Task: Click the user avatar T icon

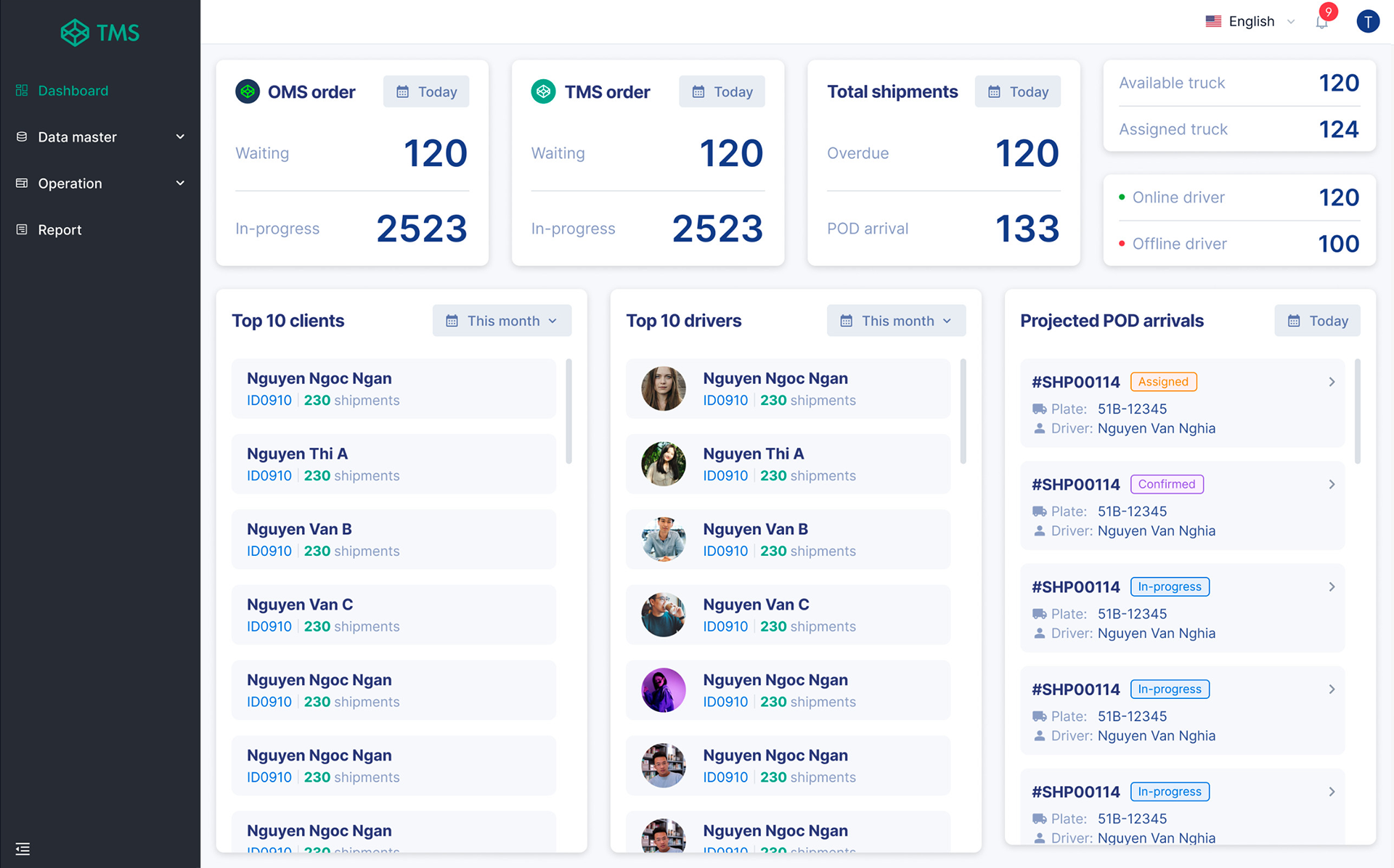Action: 1368,22
